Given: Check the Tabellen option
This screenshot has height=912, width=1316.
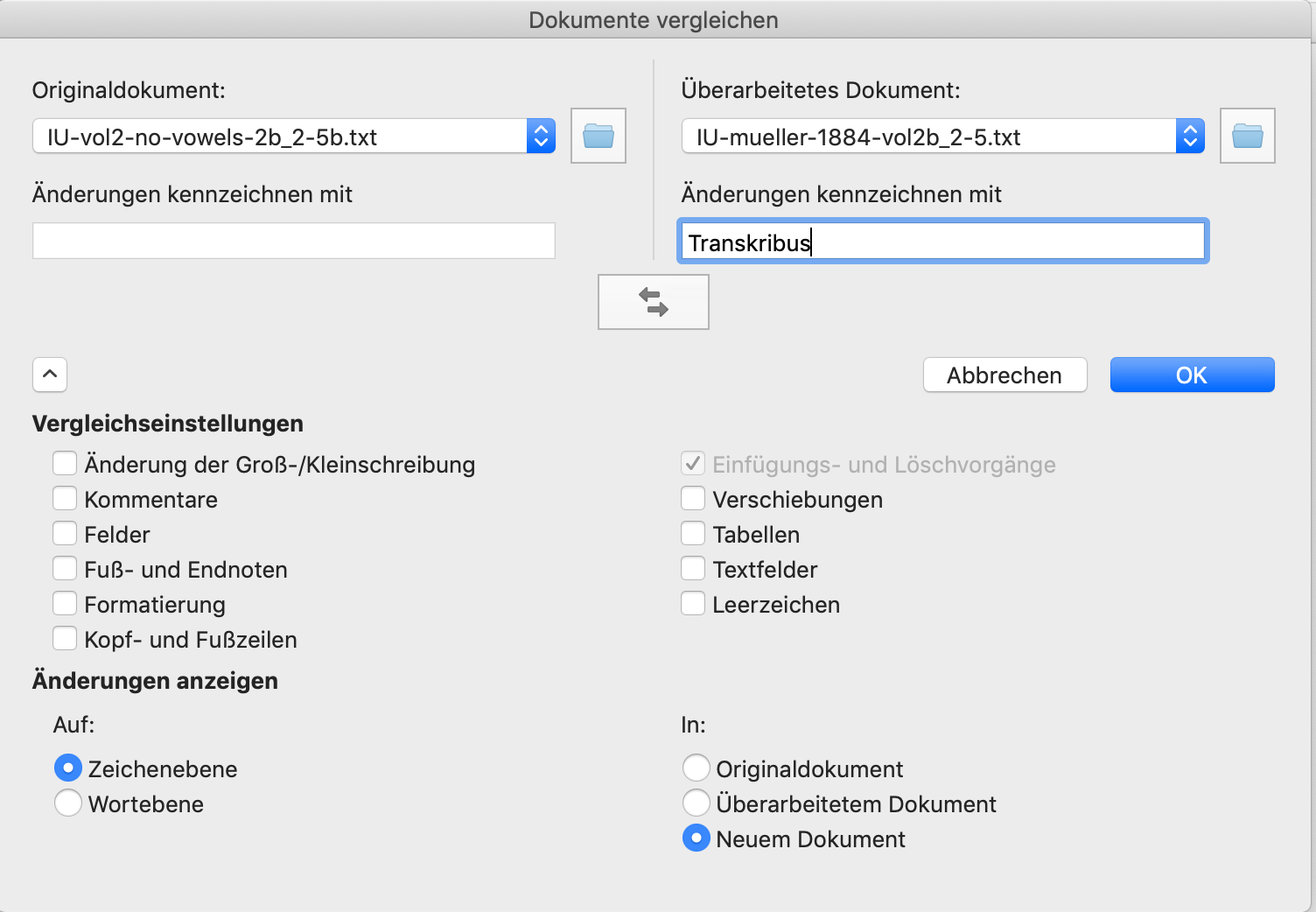Looking at the screenshot, I should 693,533.
